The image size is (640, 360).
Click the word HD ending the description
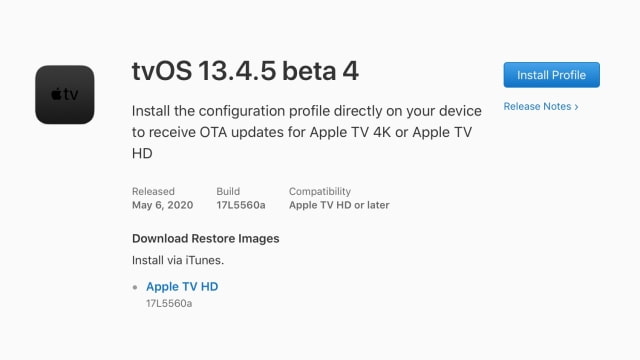[142, 153]
